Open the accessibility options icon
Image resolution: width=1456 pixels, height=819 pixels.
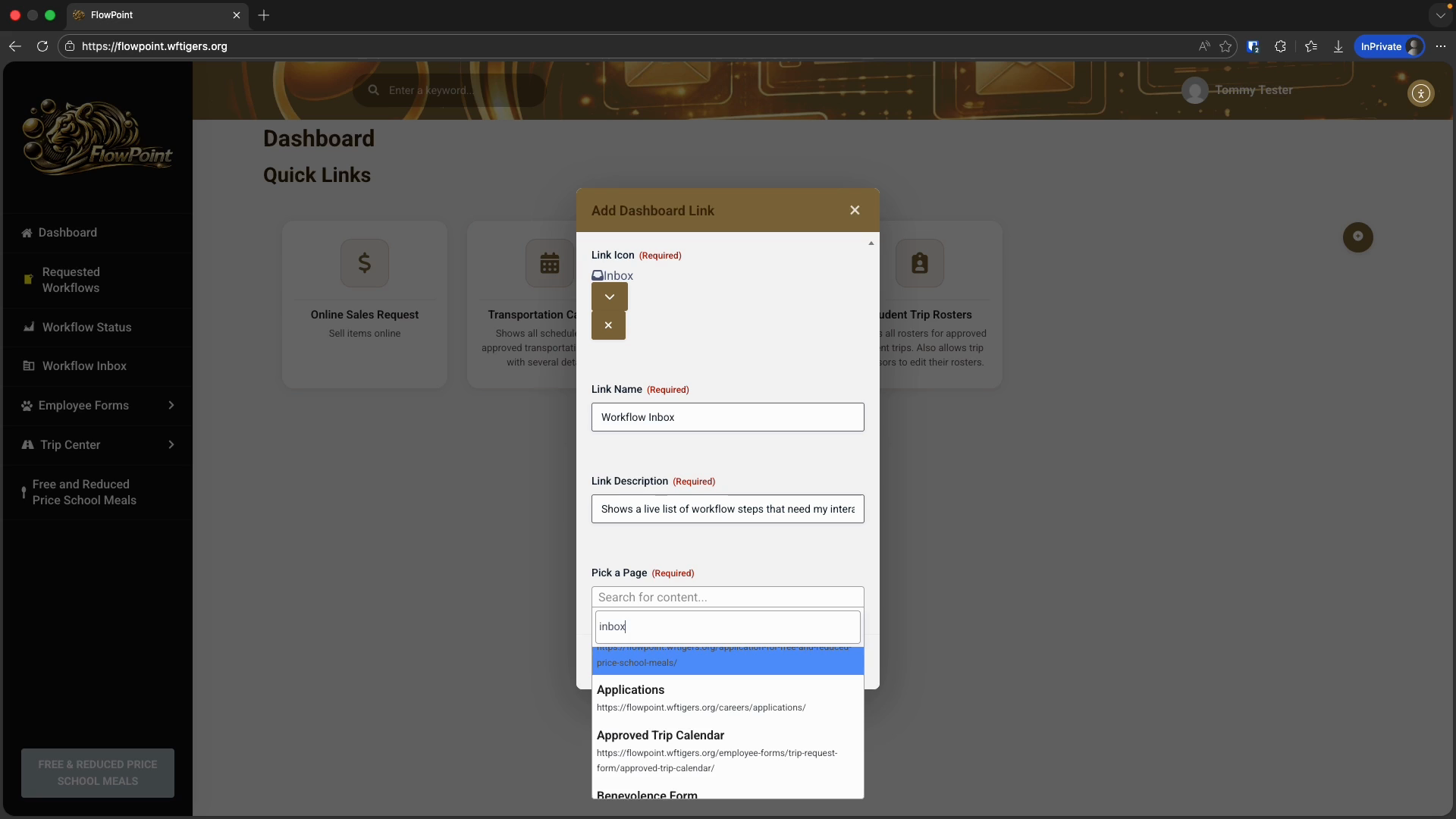(x=1420, y=93)
